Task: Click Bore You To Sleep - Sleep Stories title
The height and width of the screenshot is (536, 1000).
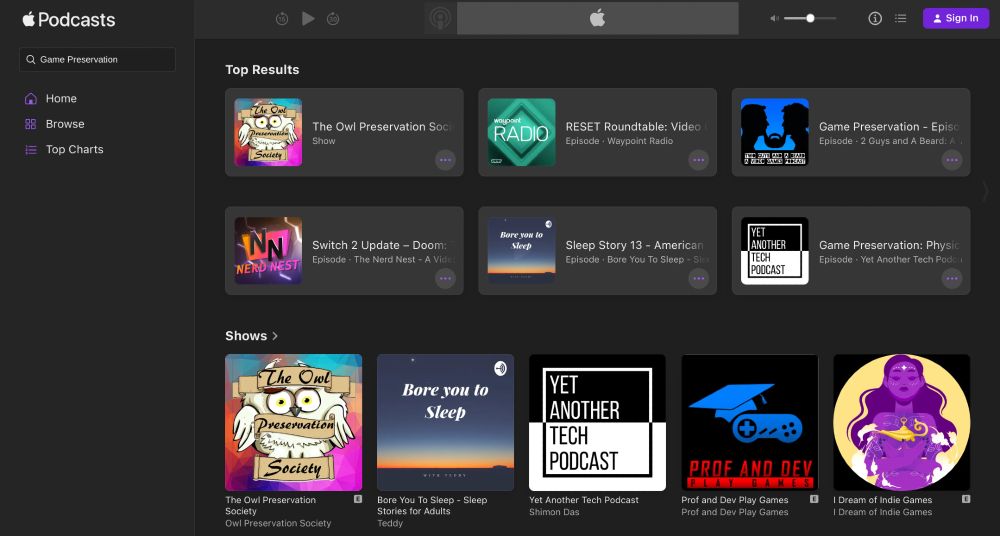Action: [432, 505]
